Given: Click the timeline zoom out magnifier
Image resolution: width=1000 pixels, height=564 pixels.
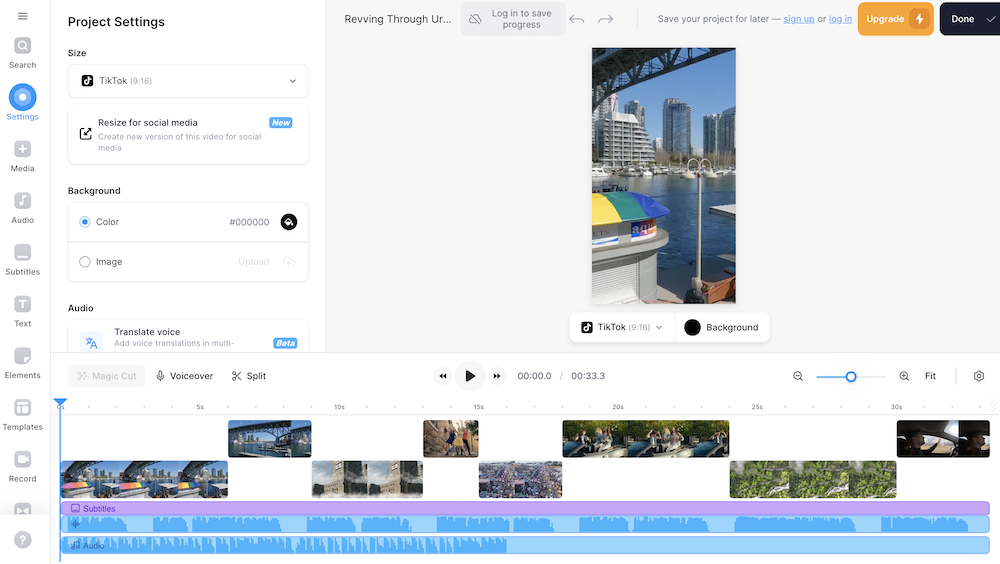Looking at the screenshot, I should pos(798,376).
